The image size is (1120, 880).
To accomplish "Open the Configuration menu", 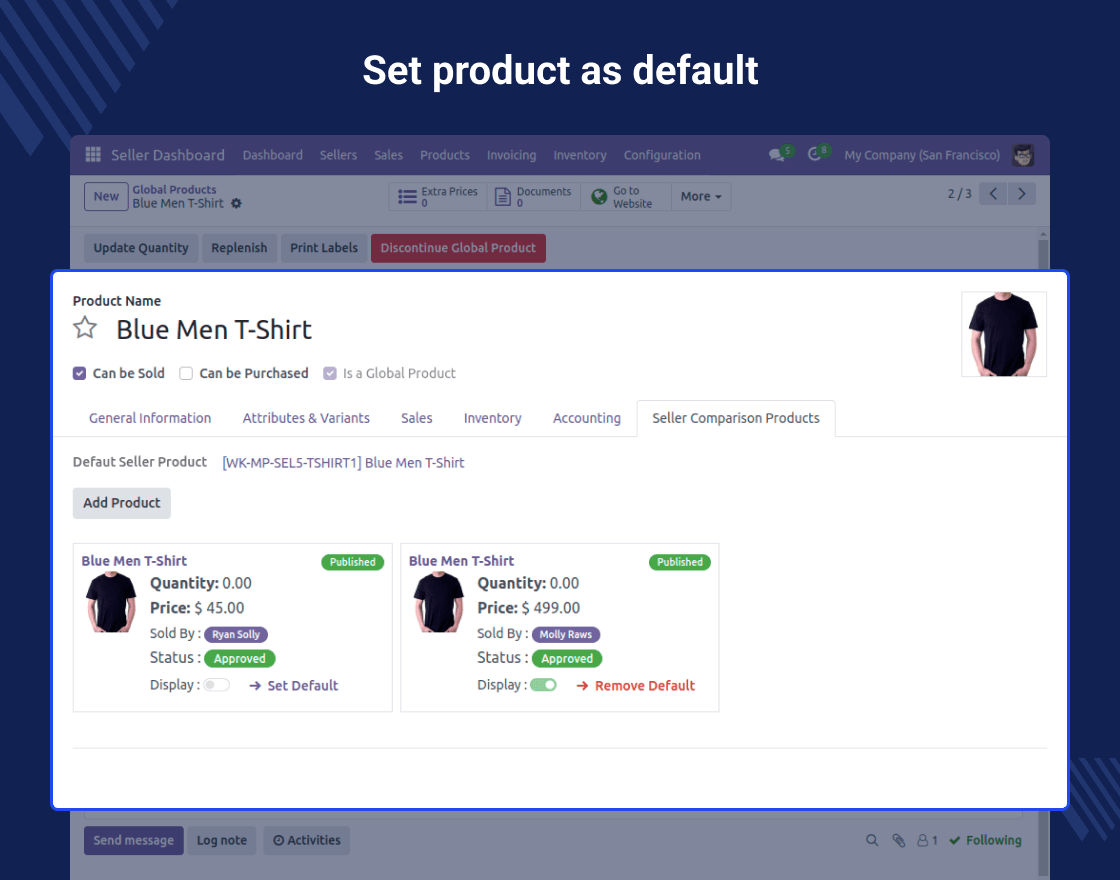I will 662,155.
